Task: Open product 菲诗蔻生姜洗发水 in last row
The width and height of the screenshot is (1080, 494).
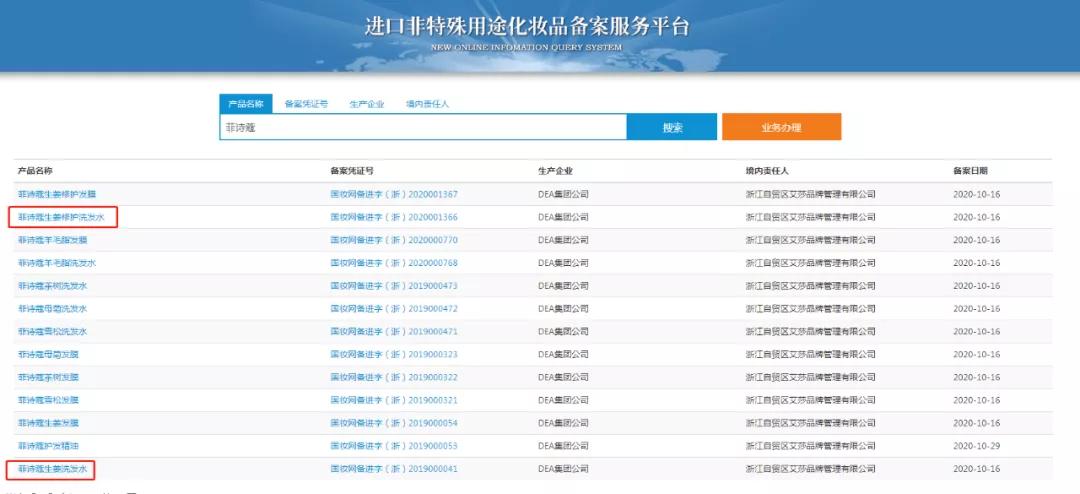Action: (x=52, y=469)
